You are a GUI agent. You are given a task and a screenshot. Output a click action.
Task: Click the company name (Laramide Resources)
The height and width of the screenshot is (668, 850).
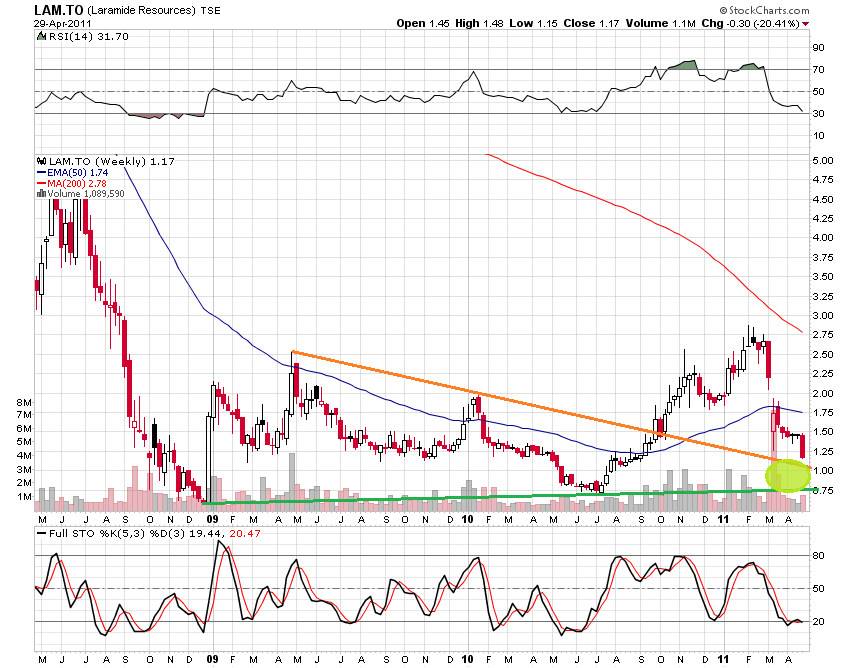point(141,10)
